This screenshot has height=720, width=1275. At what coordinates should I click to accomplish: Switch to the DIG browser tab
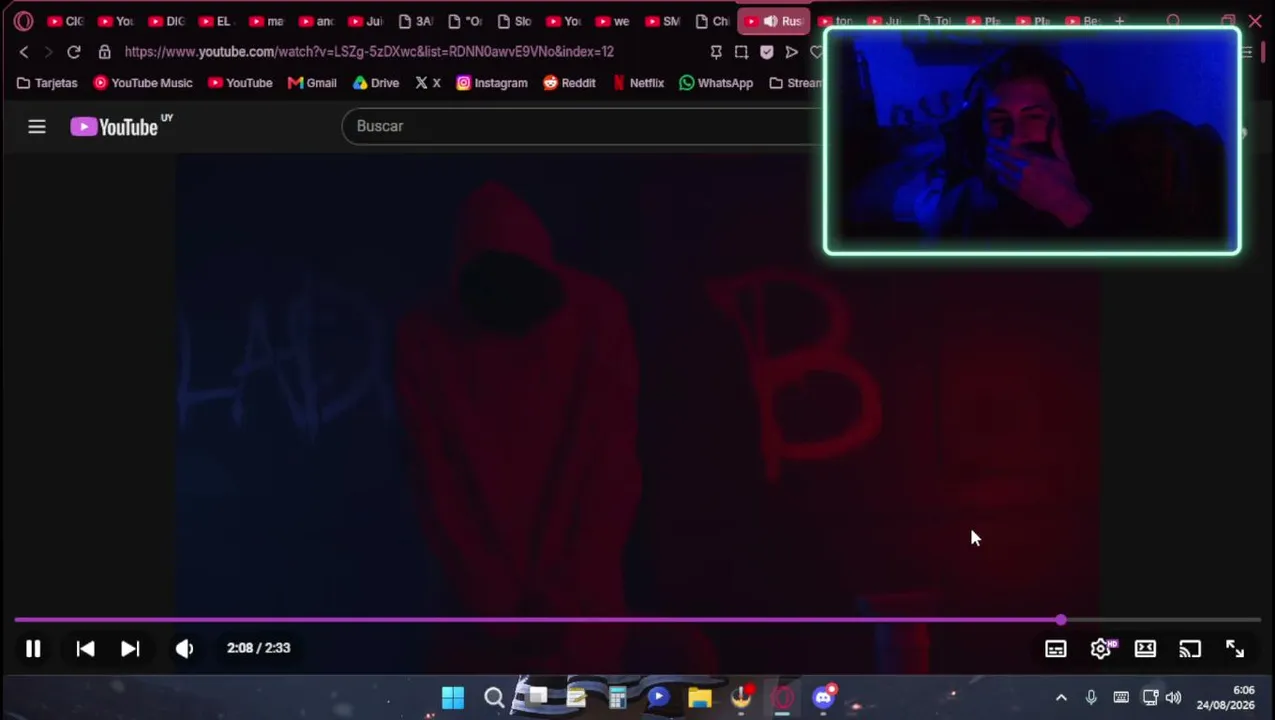coord(166,21)
